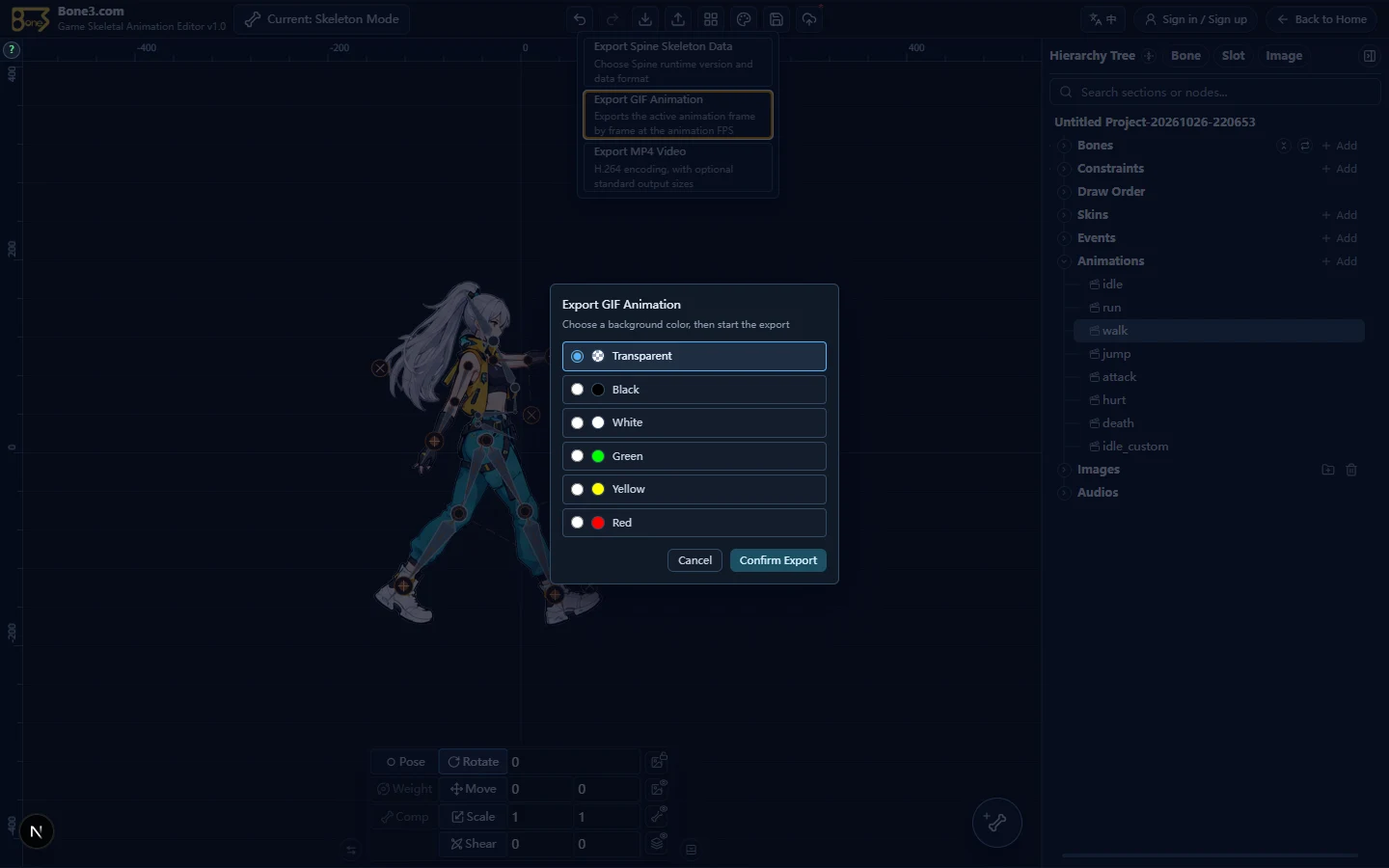1389x868 pixels.
Task: Click the hierarchy search input field
Action: coord(1215,93)
